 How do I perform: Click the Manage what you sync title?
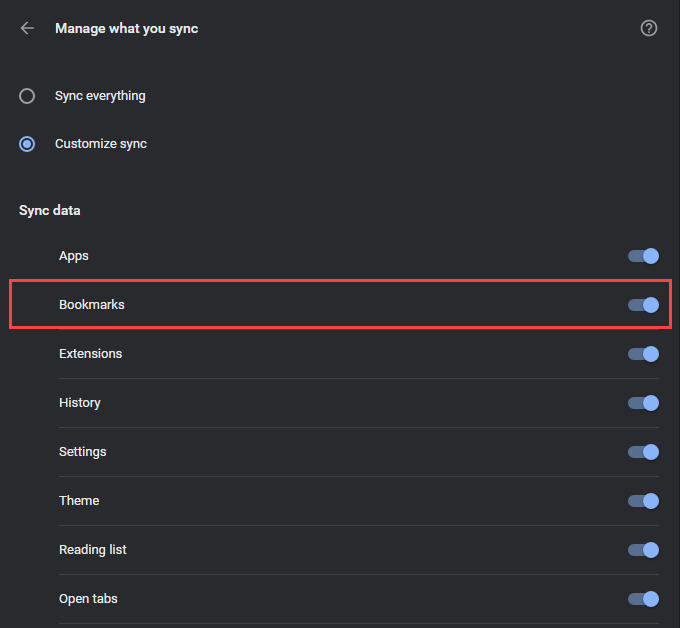click(126, 28)
